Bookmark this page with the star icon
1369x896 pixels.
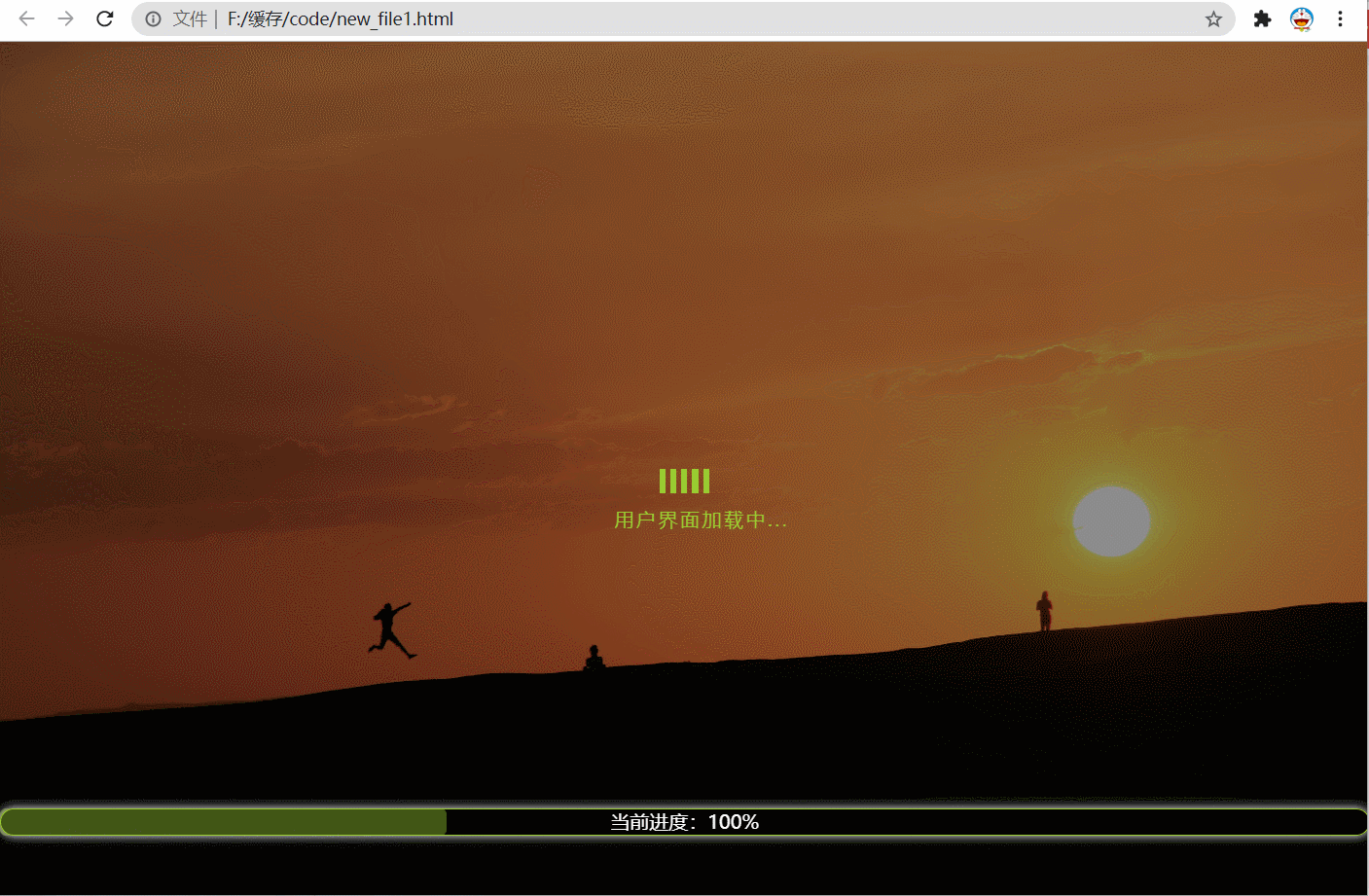(x=1213, y=18)
